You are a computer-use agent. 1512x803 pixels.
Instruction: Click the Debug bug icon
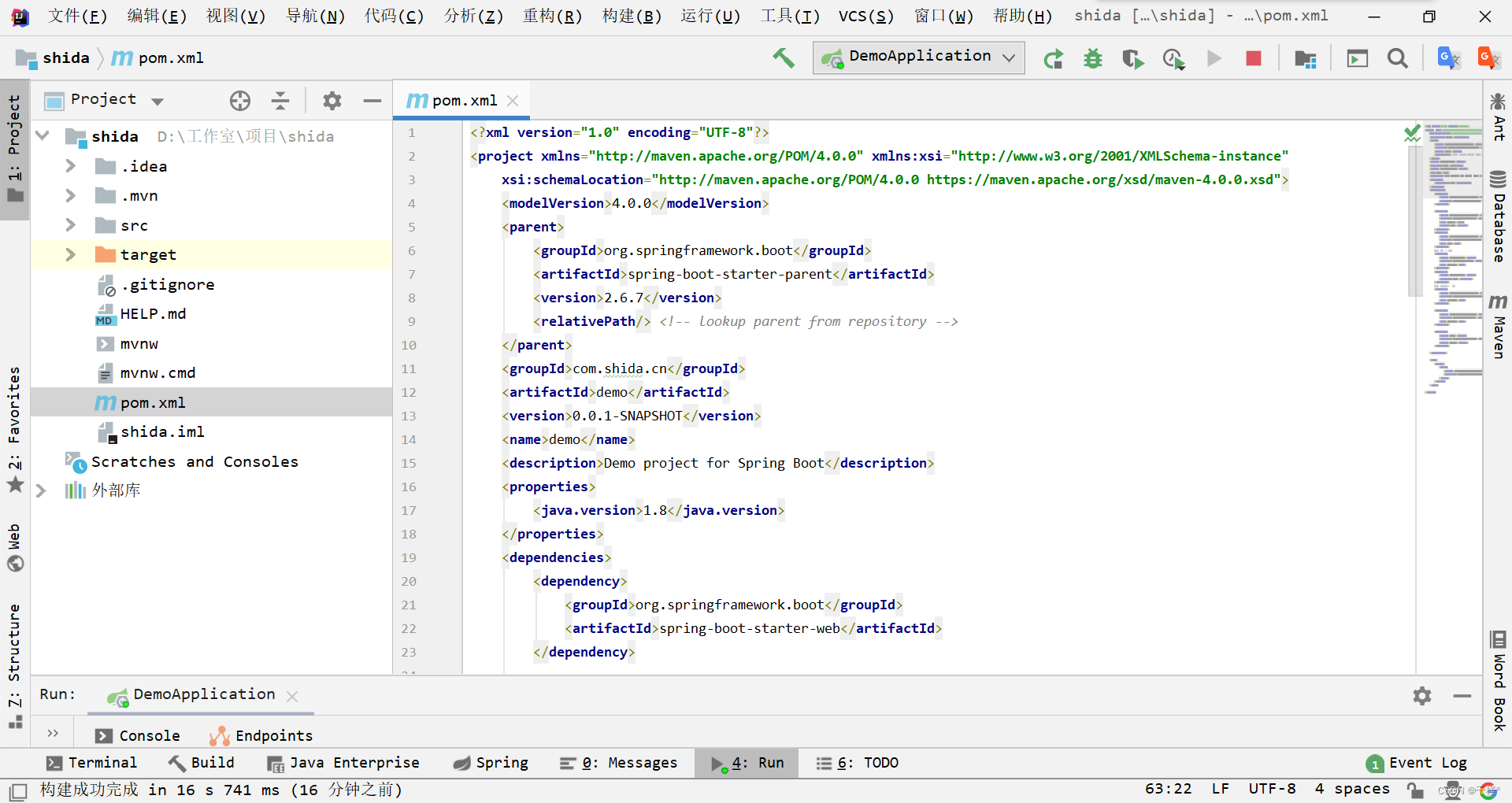pyautogui.click(x=1093, y=59)
